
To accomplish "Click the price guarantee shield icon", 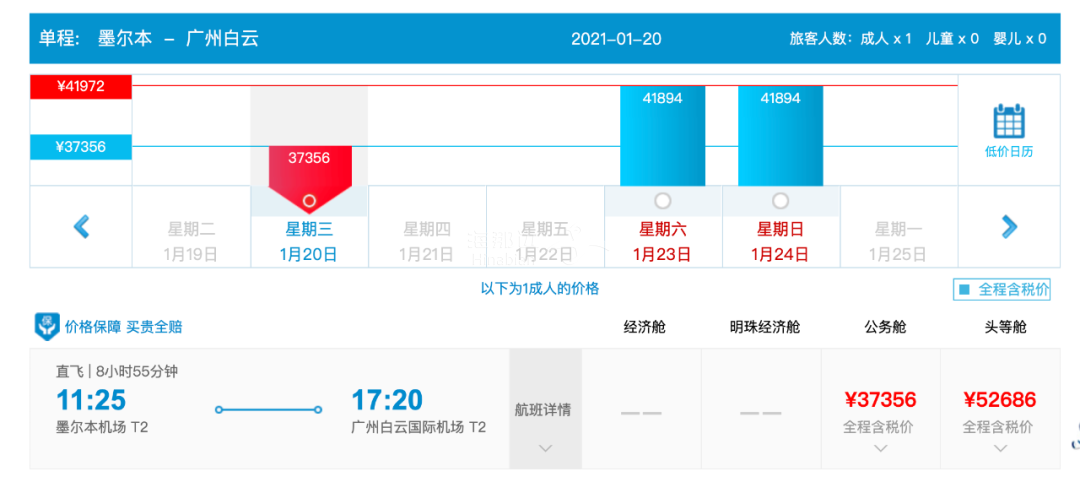I will tap(47, 326).
